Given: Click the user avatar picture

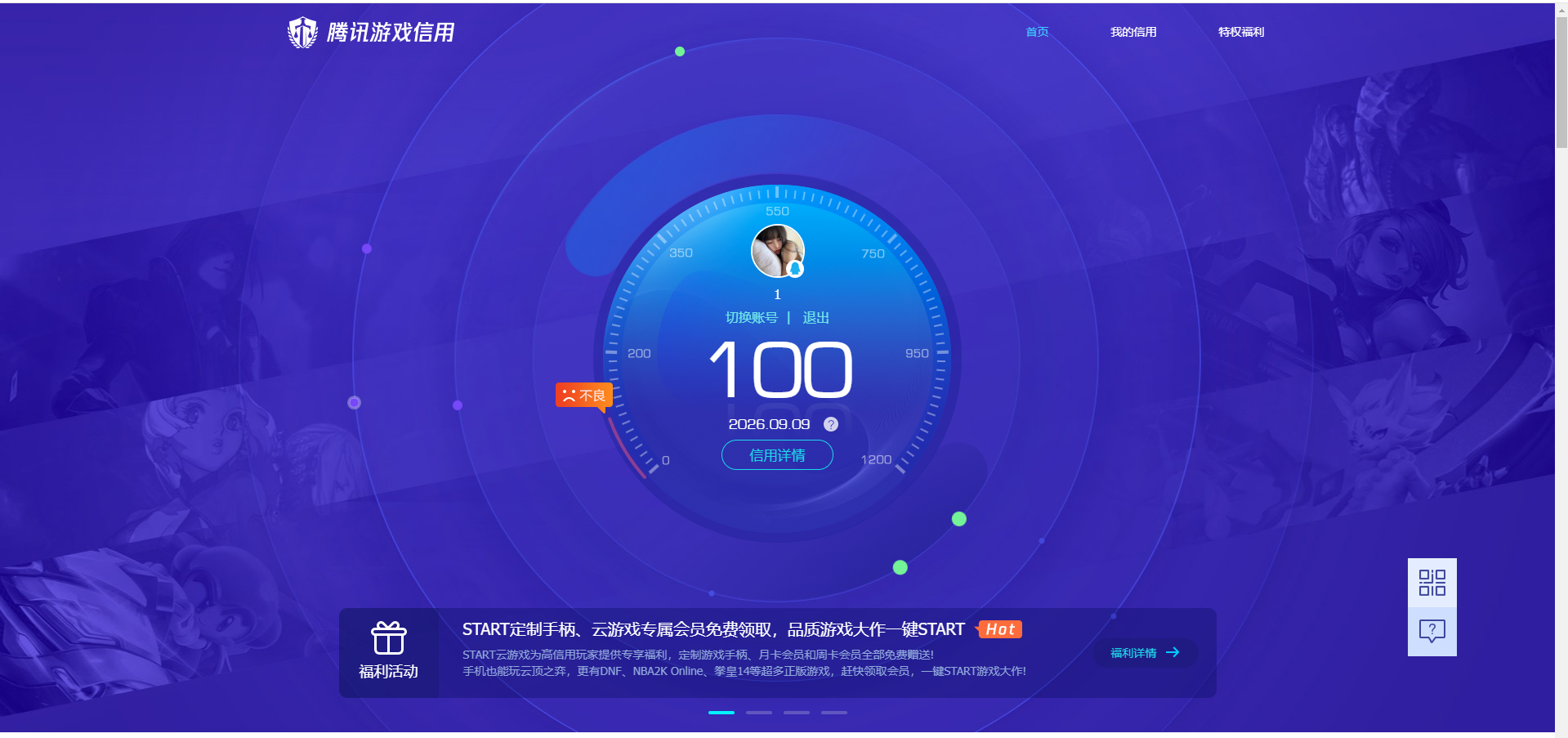Looking at the screenshot, I should pos(778,251).
